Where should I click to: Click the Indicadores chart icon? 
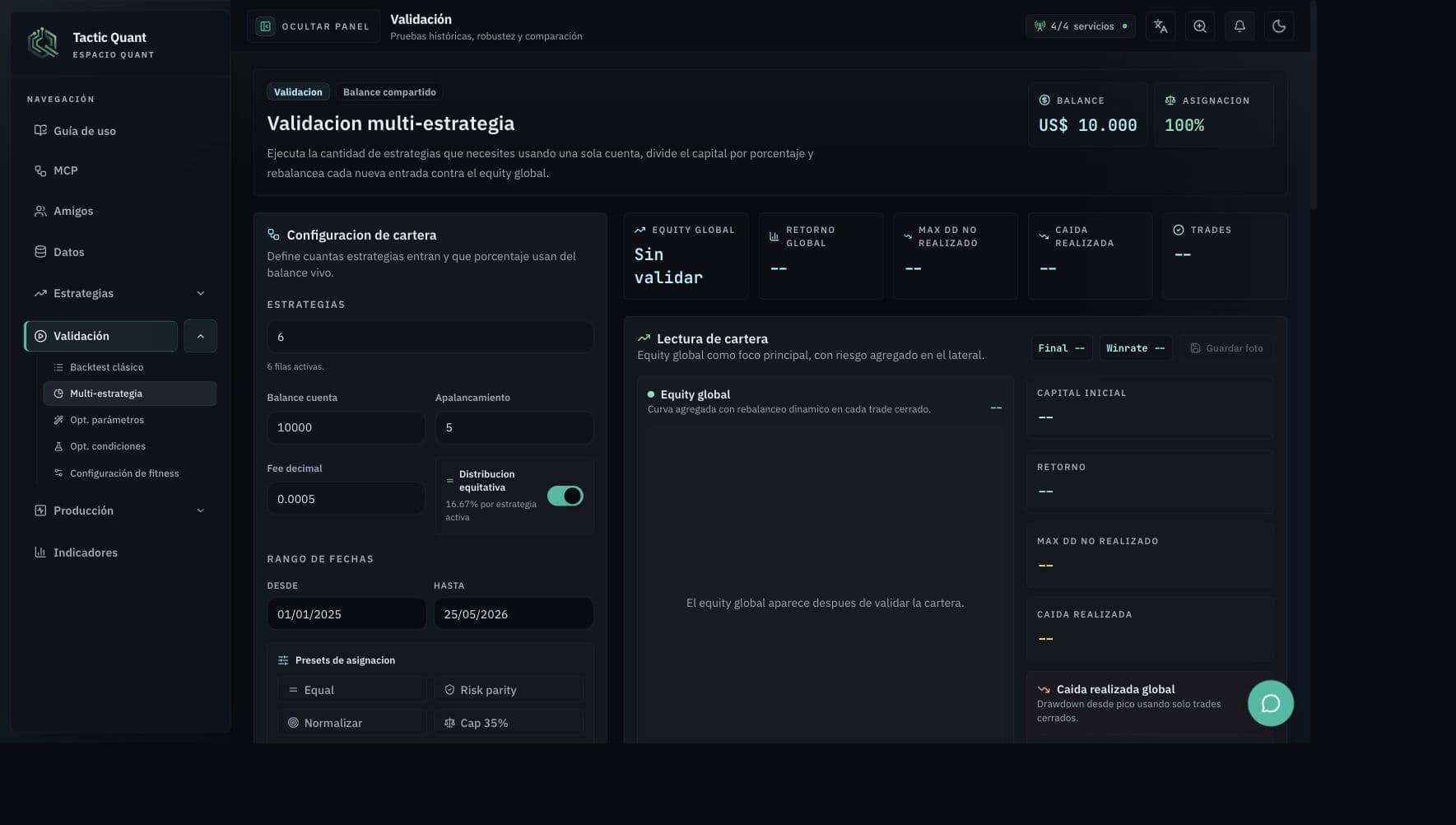(40, 552)
